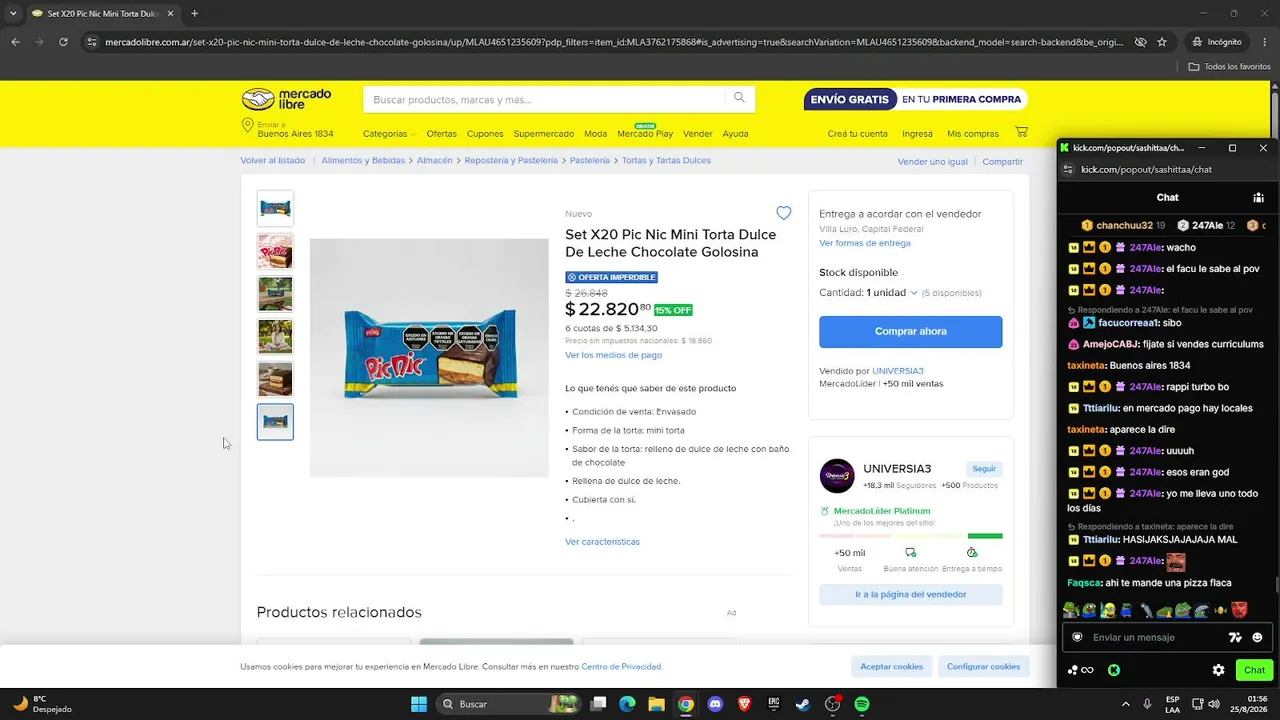This screenshot has height=720, width=1280.
Task: Click Configurar cookies button
Action: (983, 666)
